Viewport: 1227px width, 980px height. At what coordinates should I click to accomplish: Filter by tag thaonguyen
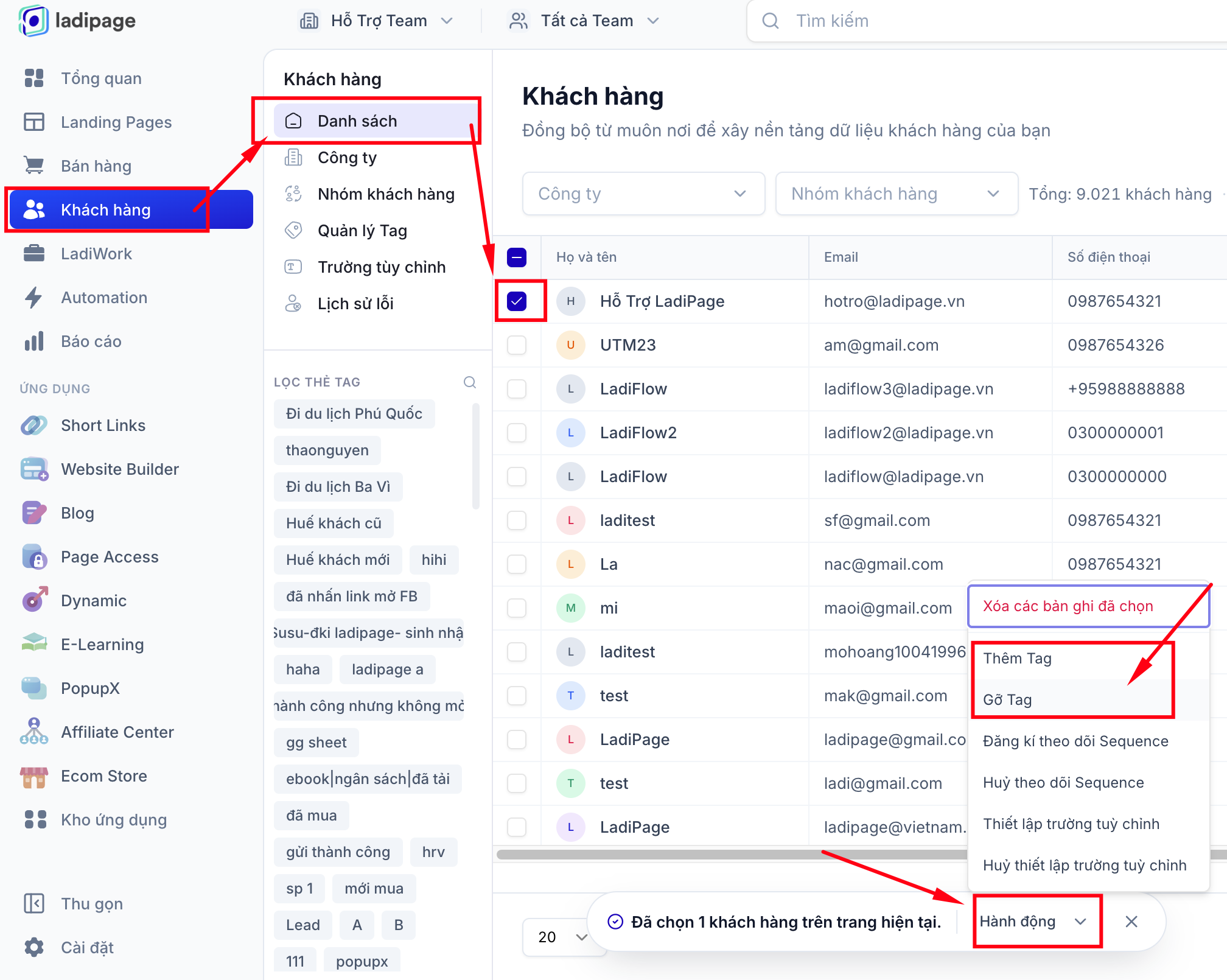pos(327,450)
